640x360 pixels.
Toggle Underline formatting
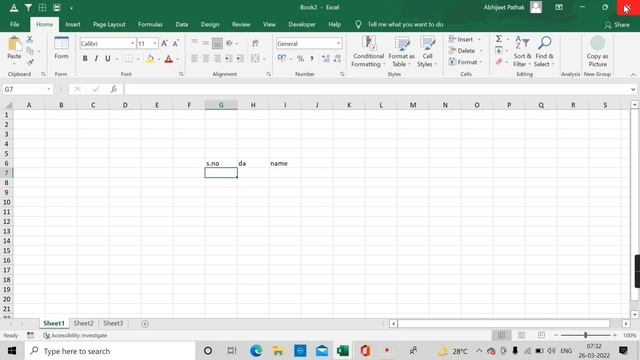pos(108,59)
